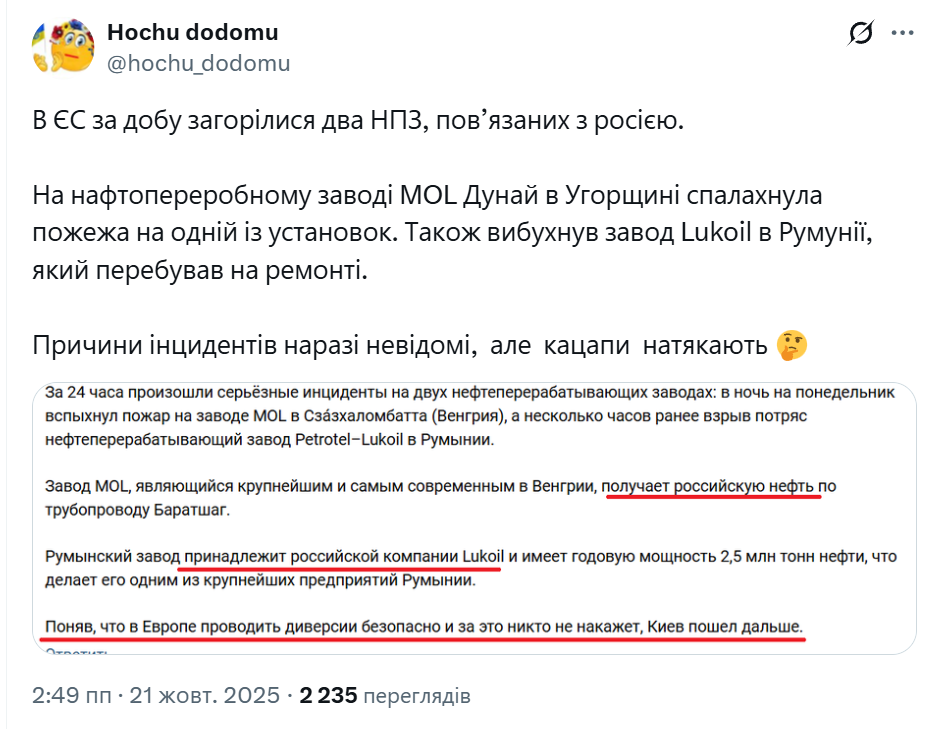This screenshot has height=729, width=938.
Task: Open the Hochu dodomu display name link
Action: point(192,32)
